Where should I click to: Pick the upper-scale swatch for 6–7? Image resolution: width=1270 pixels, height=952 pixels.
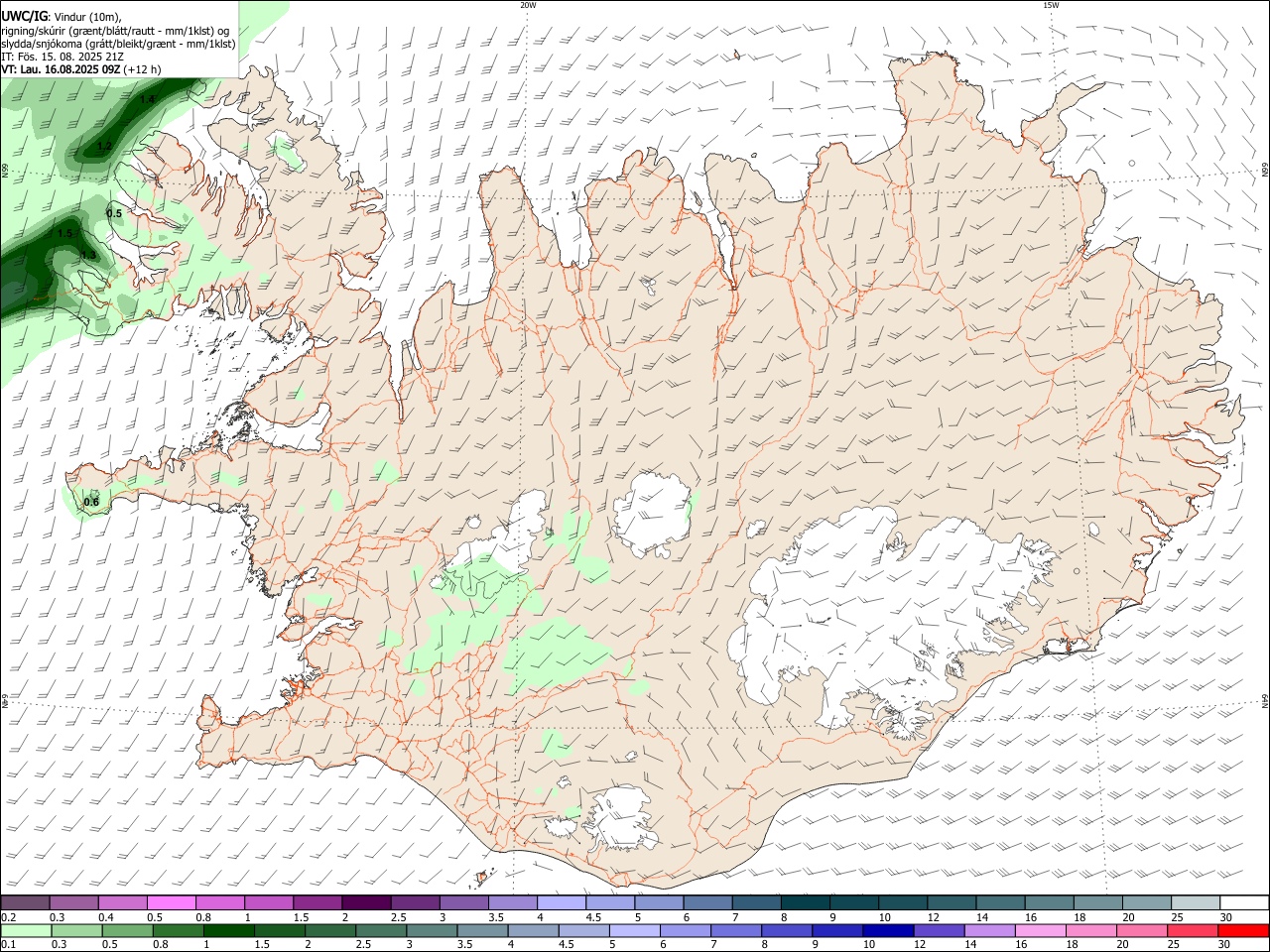pyautogui.click(x=707, y=902)
